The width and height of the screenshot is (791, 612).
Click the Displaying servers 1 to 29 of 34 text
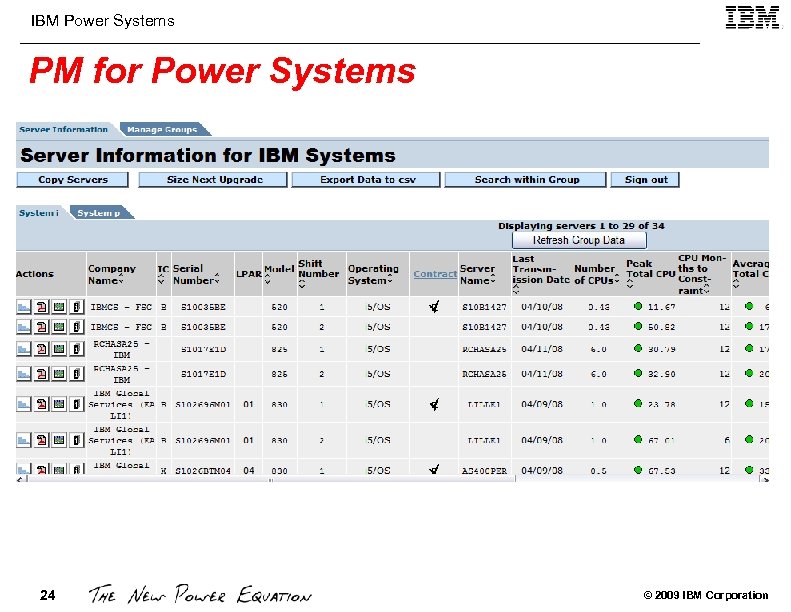[581, 226]
